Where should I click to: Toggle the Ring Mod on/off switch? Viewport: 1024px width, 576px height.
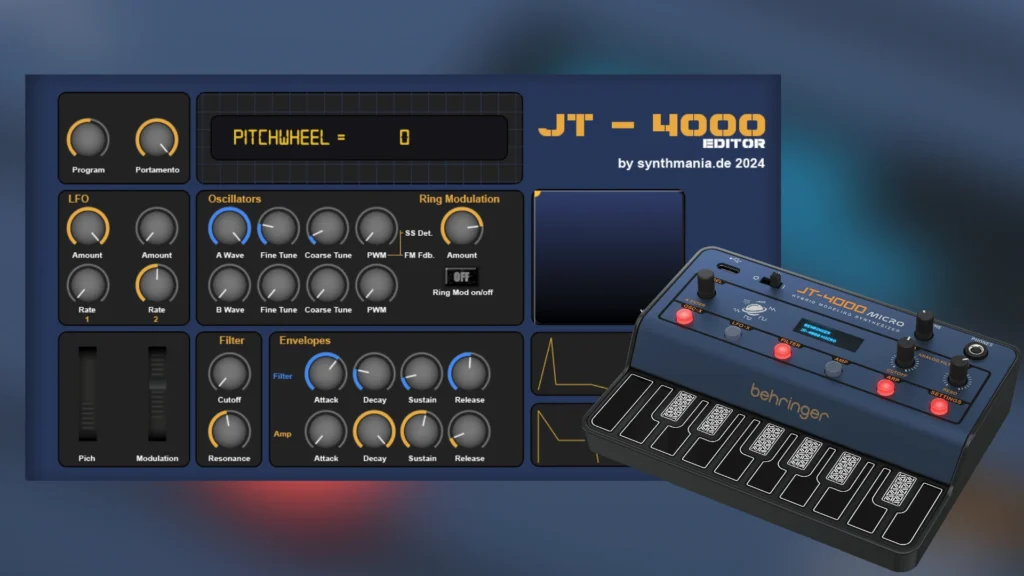[x=461, y=276]
